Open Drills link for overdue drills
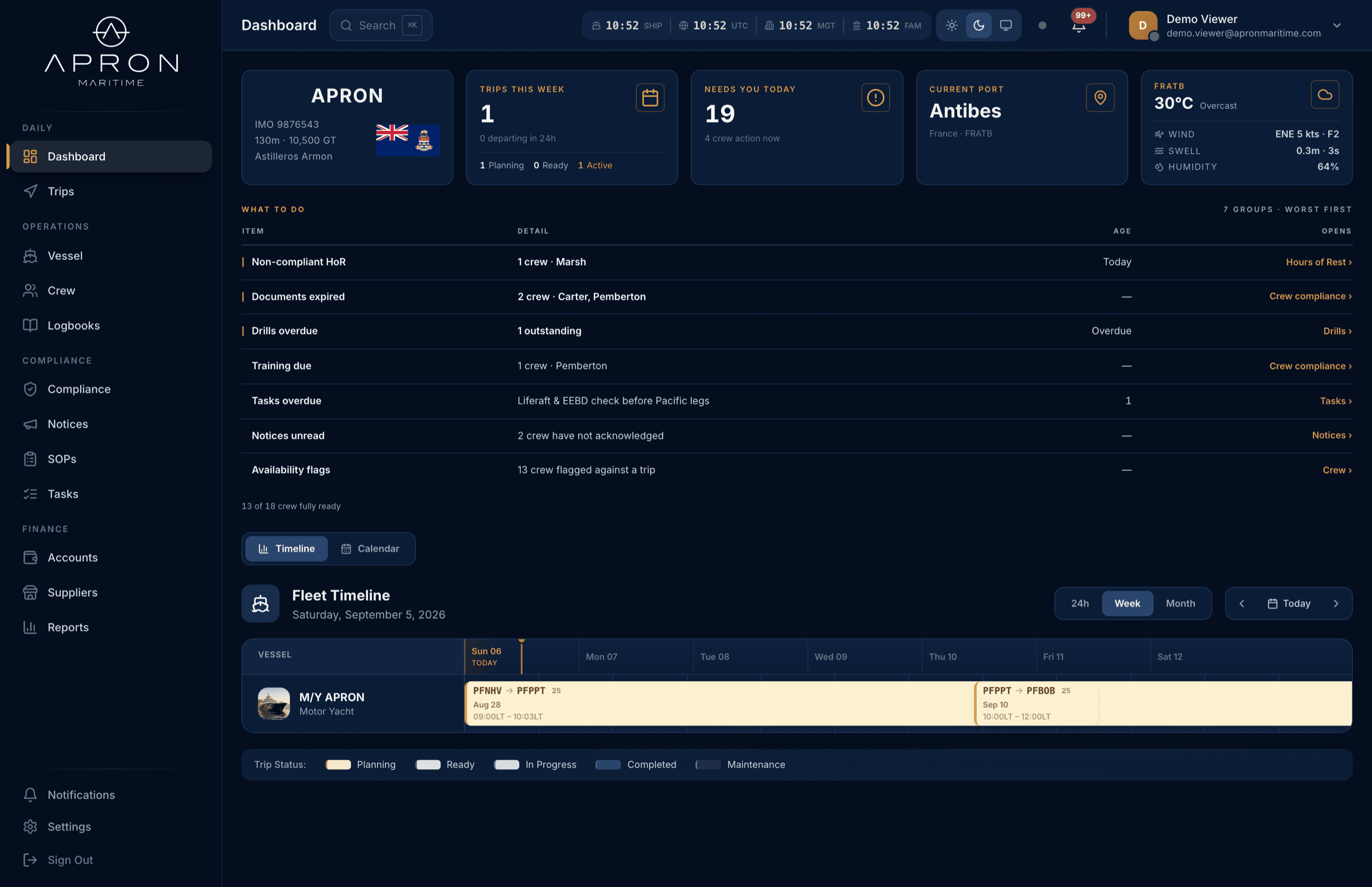This screenshot has height=887, width=1372. (x=1337, y=331)
